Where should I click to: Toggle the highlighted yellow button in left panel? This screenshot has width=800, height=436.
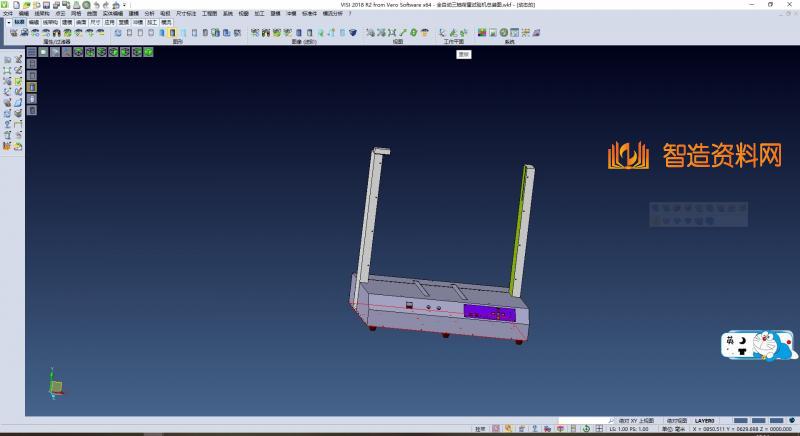pos(31,86)
